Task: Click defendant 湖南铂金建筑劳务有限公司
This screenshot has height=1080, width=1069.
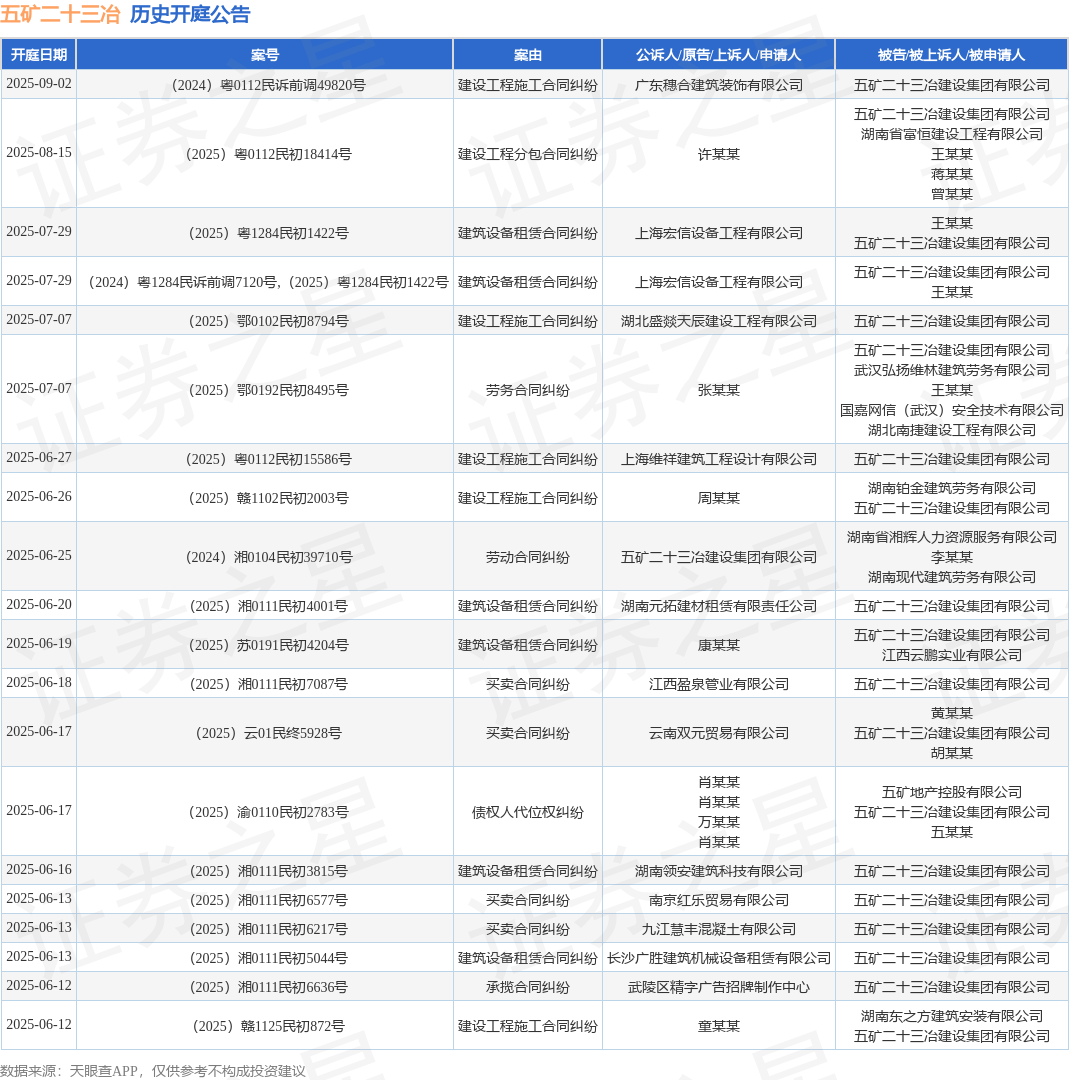Action: 952,488
